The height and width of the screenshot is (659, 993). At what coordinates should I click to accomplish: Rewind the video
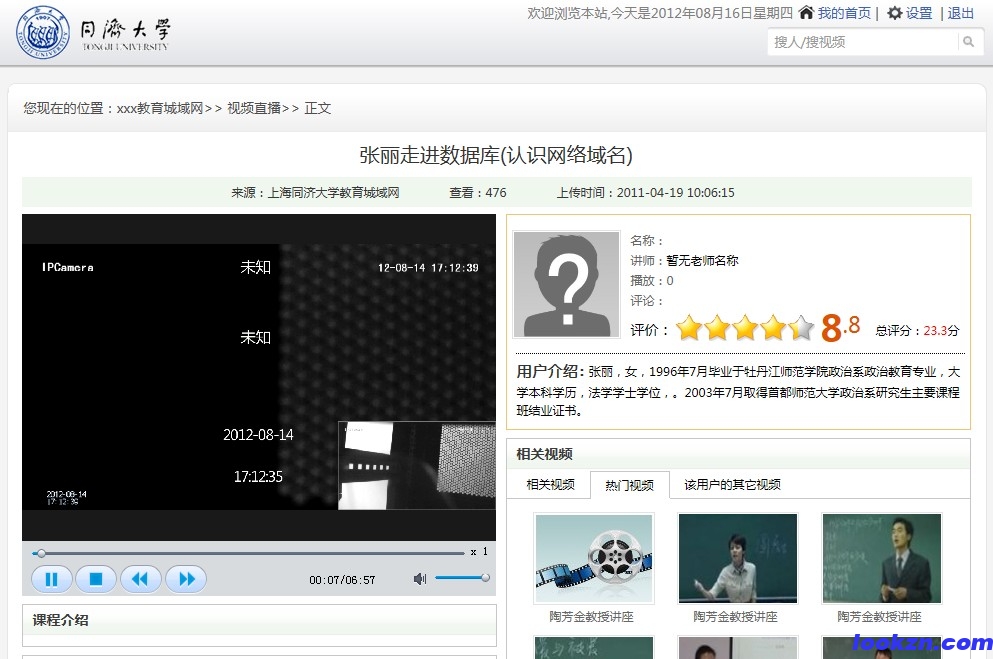141,579
